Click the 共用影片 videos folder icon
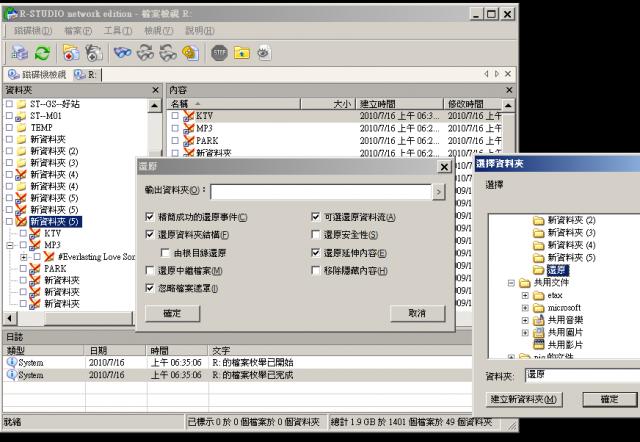This screenshot has height=442, width=640. tap(539, 344)
